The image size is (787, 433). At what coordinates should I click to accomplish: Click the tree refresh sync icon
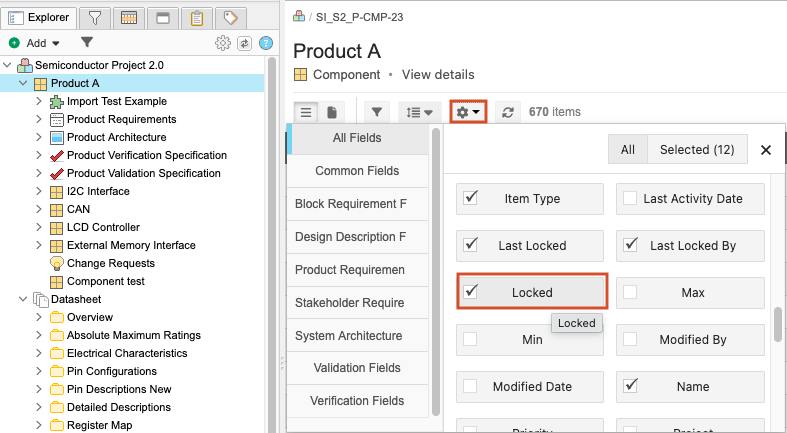[x=244, y=43]
